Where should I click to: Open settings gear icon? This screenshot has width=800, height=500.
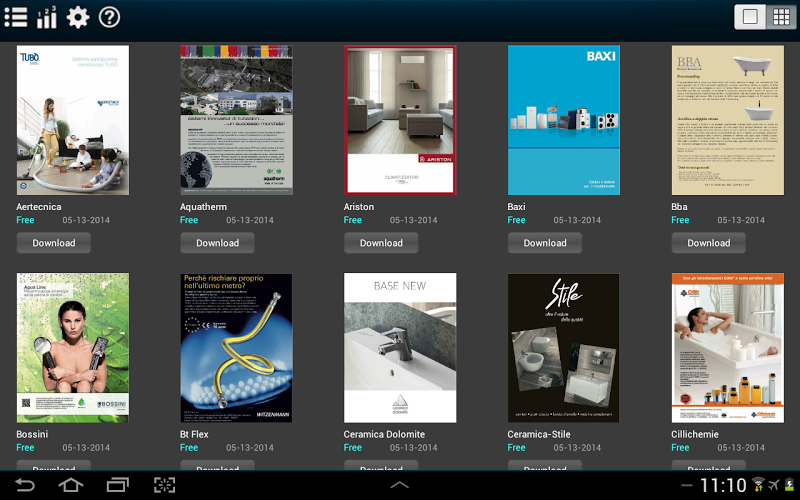point(78,17)
